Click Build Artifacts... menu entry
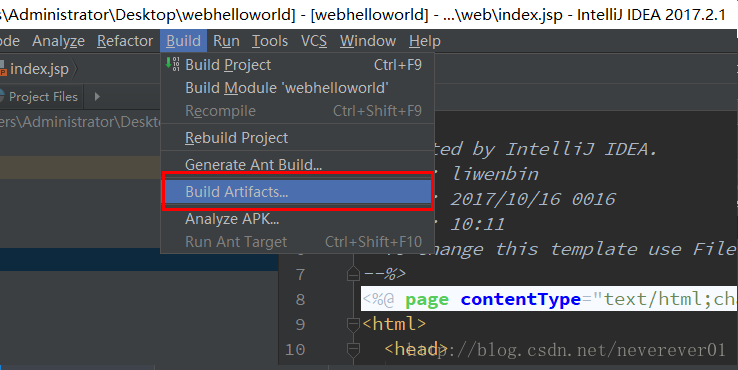 click(x=297, y=192)
